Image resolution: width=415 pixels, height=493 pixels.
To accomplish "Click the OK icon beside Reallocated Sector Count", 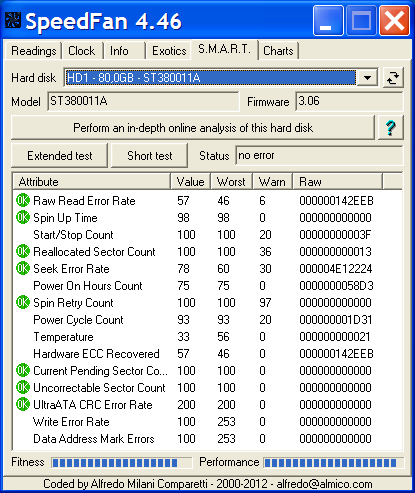I will [23, 252].
